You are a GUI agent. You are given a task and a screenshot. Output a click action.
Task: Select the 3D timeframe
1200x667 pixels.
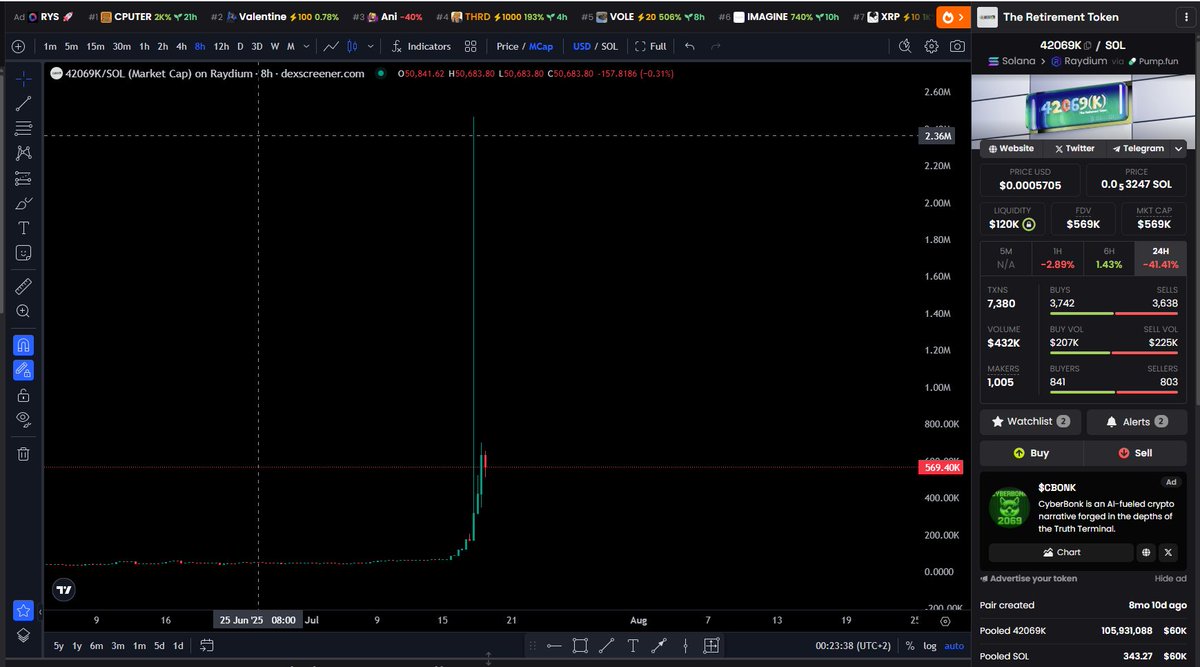[x=257, y=46]
